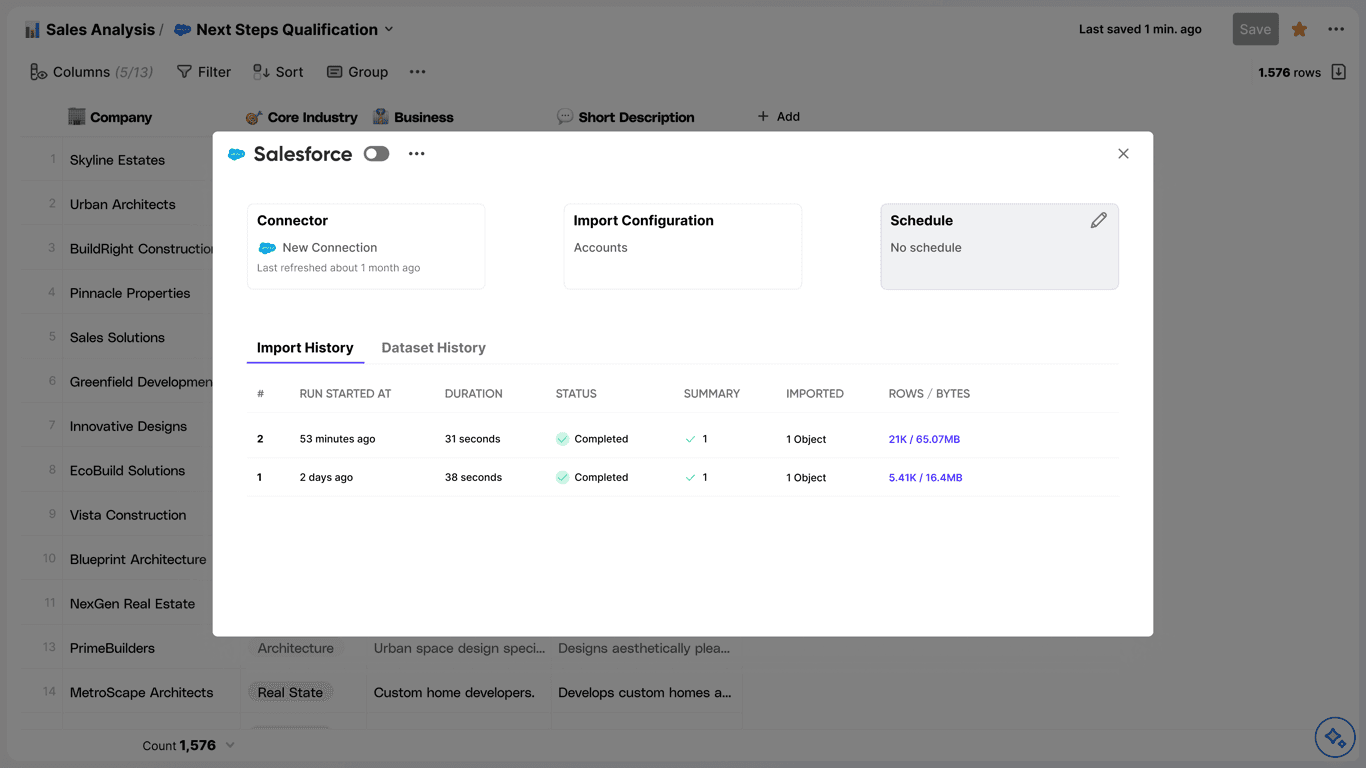Click the Save button
The height and width of the screenshot is (768, 1366).
pos(1255,29)
